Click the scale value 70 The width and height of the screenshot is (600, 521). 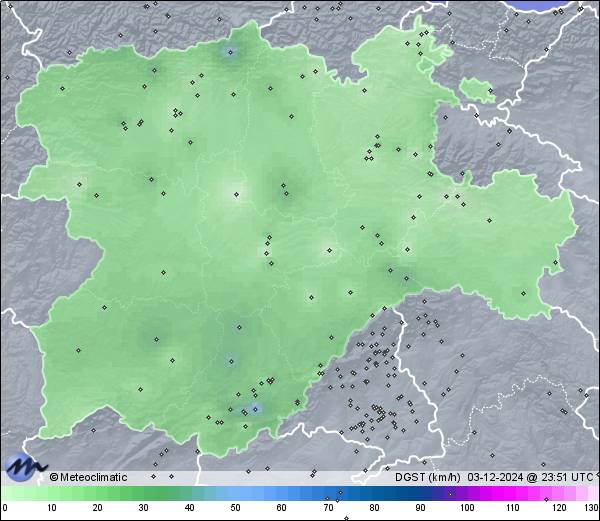coord(328,508)
